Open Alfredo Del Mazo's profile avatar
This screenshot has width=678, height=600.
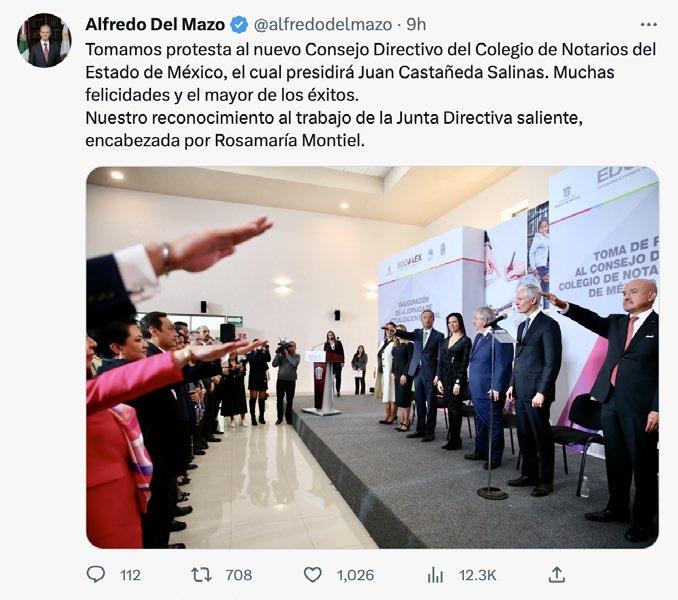pyautogui.click(x=44, y=40)
